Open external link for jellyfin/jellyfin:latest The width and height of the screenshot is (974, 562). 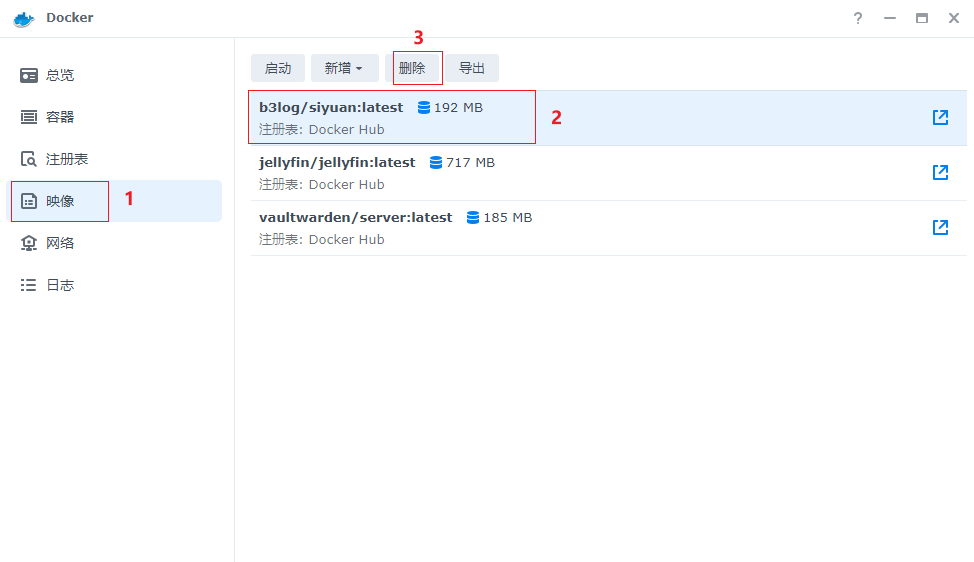tap(940, 172)
